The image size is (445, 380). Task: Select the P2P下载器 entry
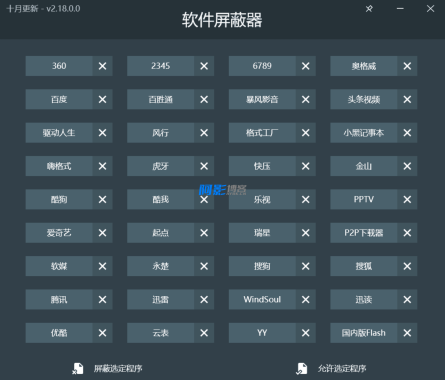[x=364, y=233]
